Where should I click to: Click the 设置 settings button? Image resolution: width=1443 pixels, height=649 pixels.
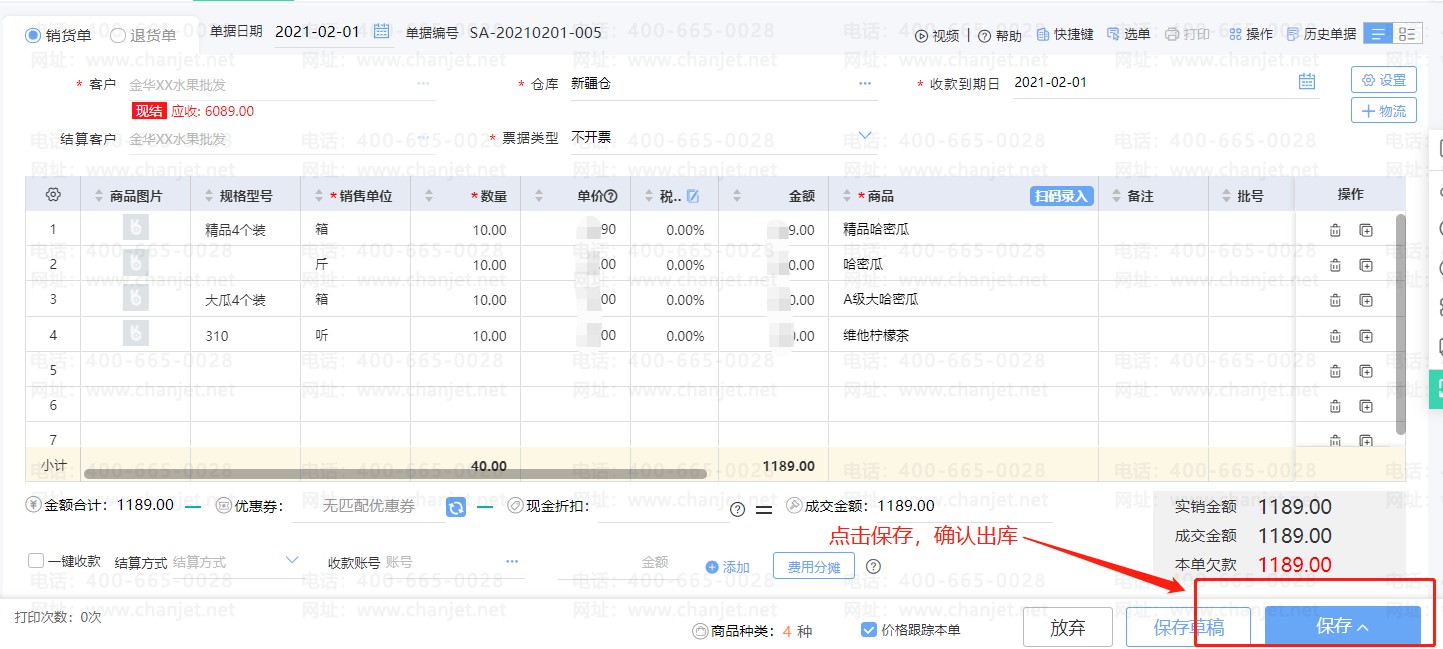point(1384,80)
